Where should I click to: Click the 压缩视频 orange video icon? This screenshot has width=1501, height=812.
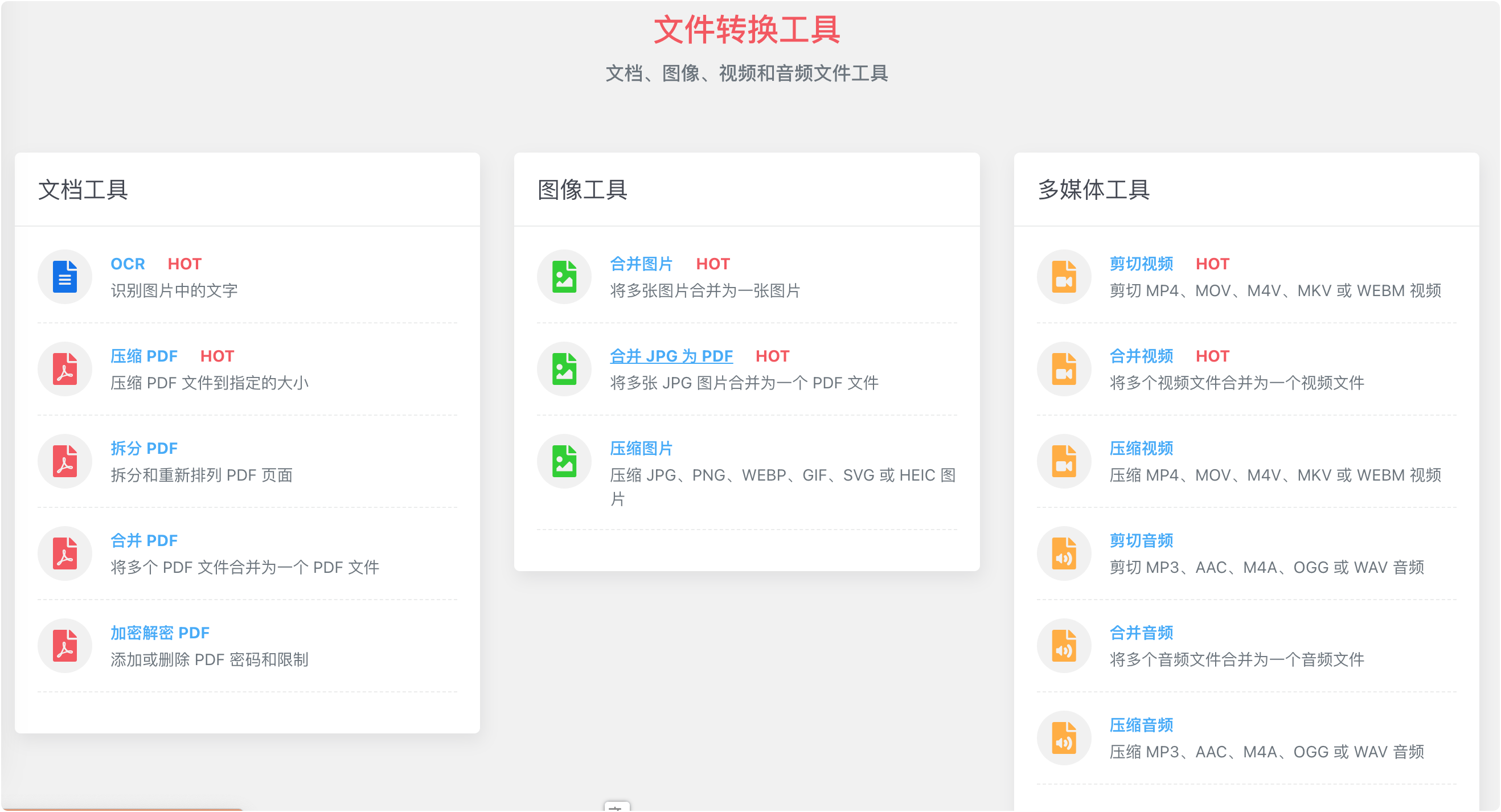click(x=1064, y=461)
